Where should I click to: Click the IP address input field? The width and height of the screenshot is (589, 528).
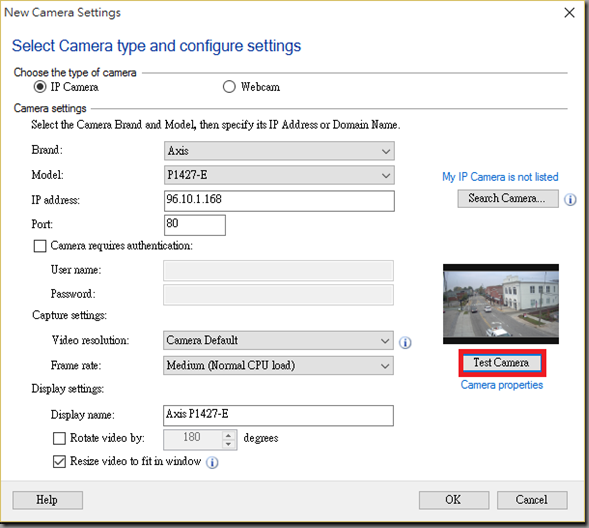[x=279, y=201]
